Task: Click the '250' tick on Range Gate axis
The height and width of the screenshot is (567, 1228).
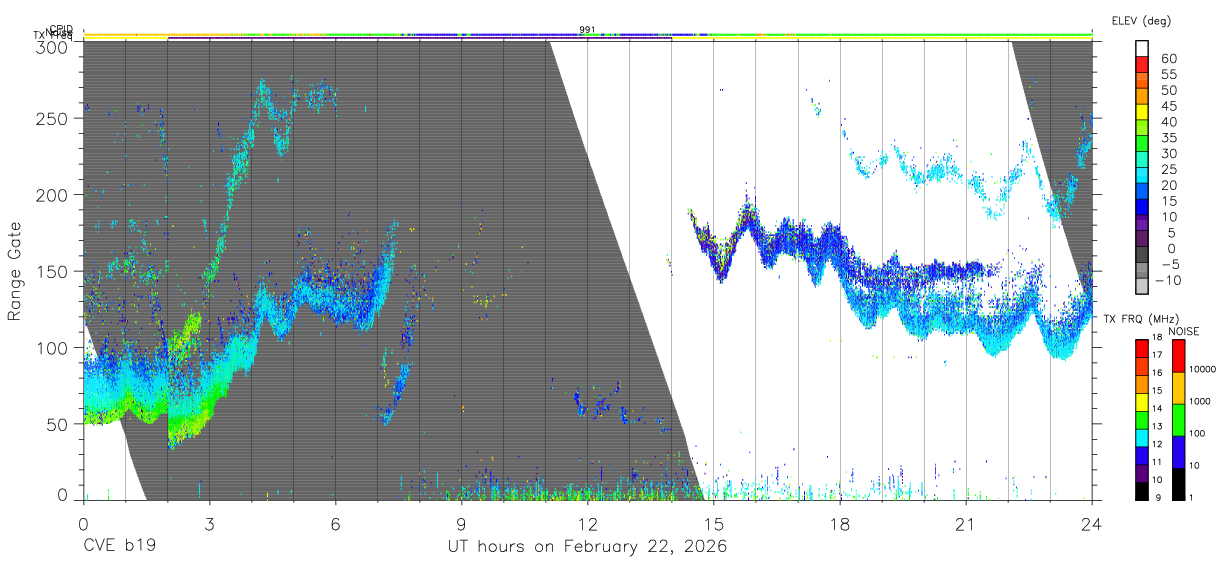Action: point(51,118)
